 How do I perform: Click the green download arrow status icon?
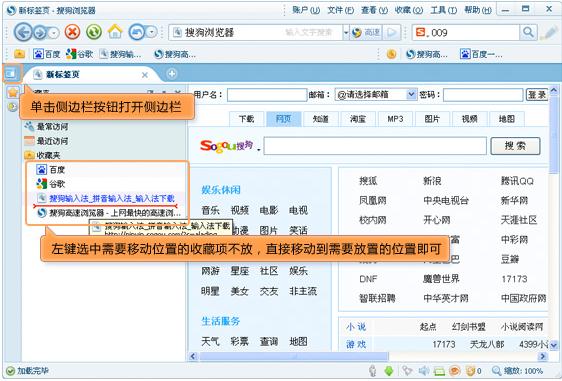coord(389,371)
